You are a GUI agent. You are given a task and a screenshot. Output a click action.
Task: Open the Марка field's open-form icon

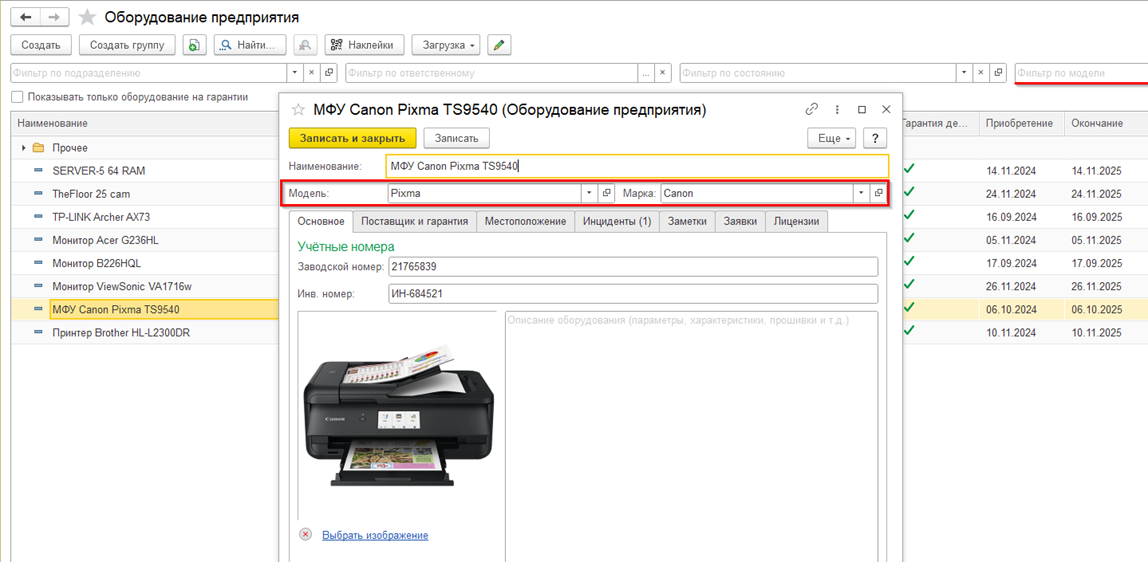point(878,193)
